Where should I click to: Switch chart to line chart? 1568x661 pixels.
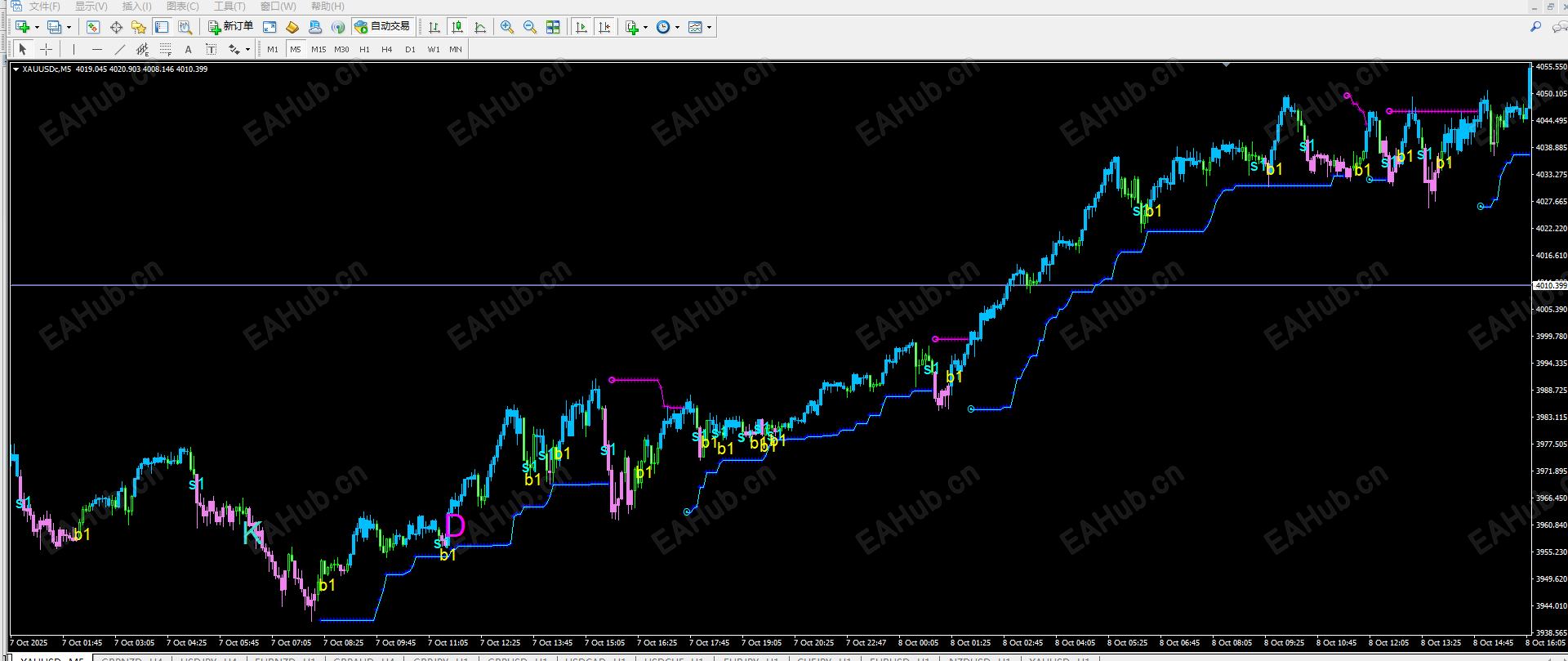coord(480,27)
